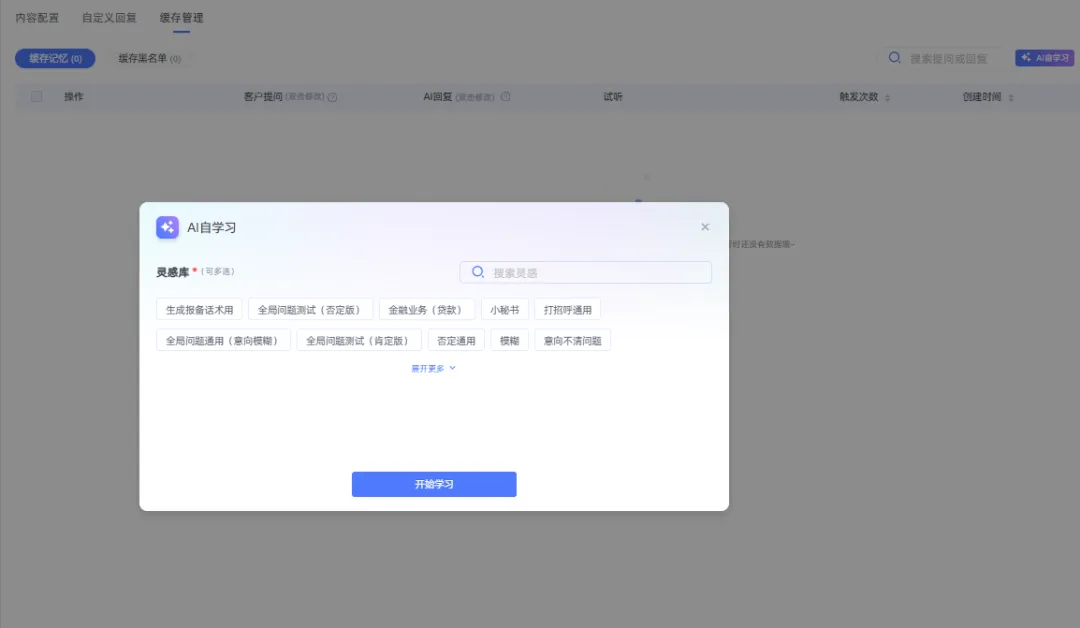Click the 灵感库 label in the dialog
Image resolution: width=1080 pixels, height=628 pixels.
172,272
